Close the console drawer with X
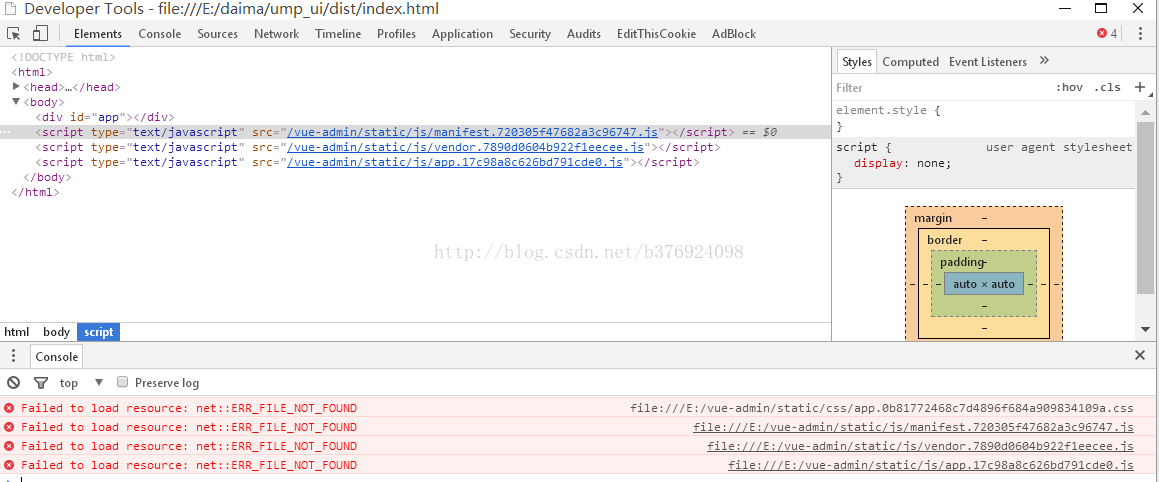This screenshot has height=482, width=1159. coord(1140,356)
